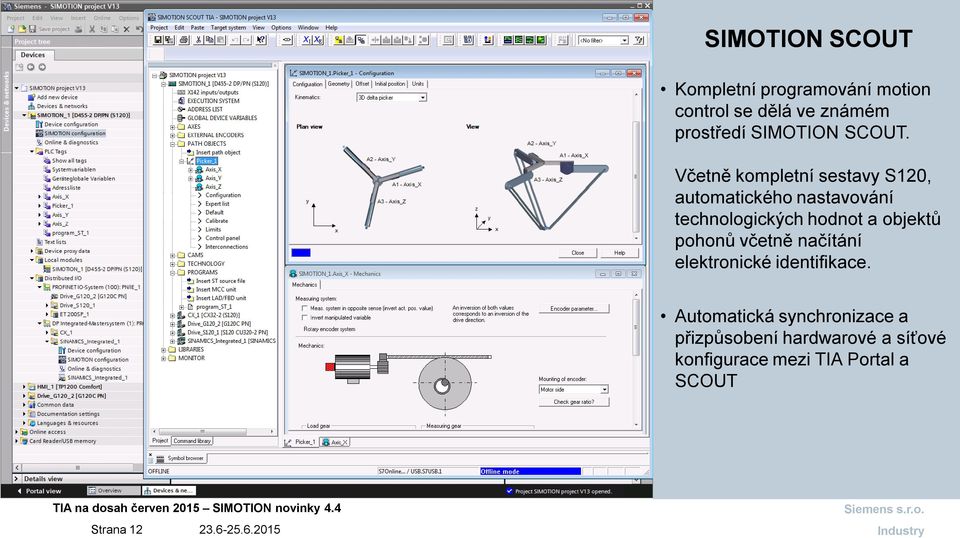The height and width of the screenshot is (538, 960).
Task: Click Save project icon in TIA Portal
Action: coord(32,29)
